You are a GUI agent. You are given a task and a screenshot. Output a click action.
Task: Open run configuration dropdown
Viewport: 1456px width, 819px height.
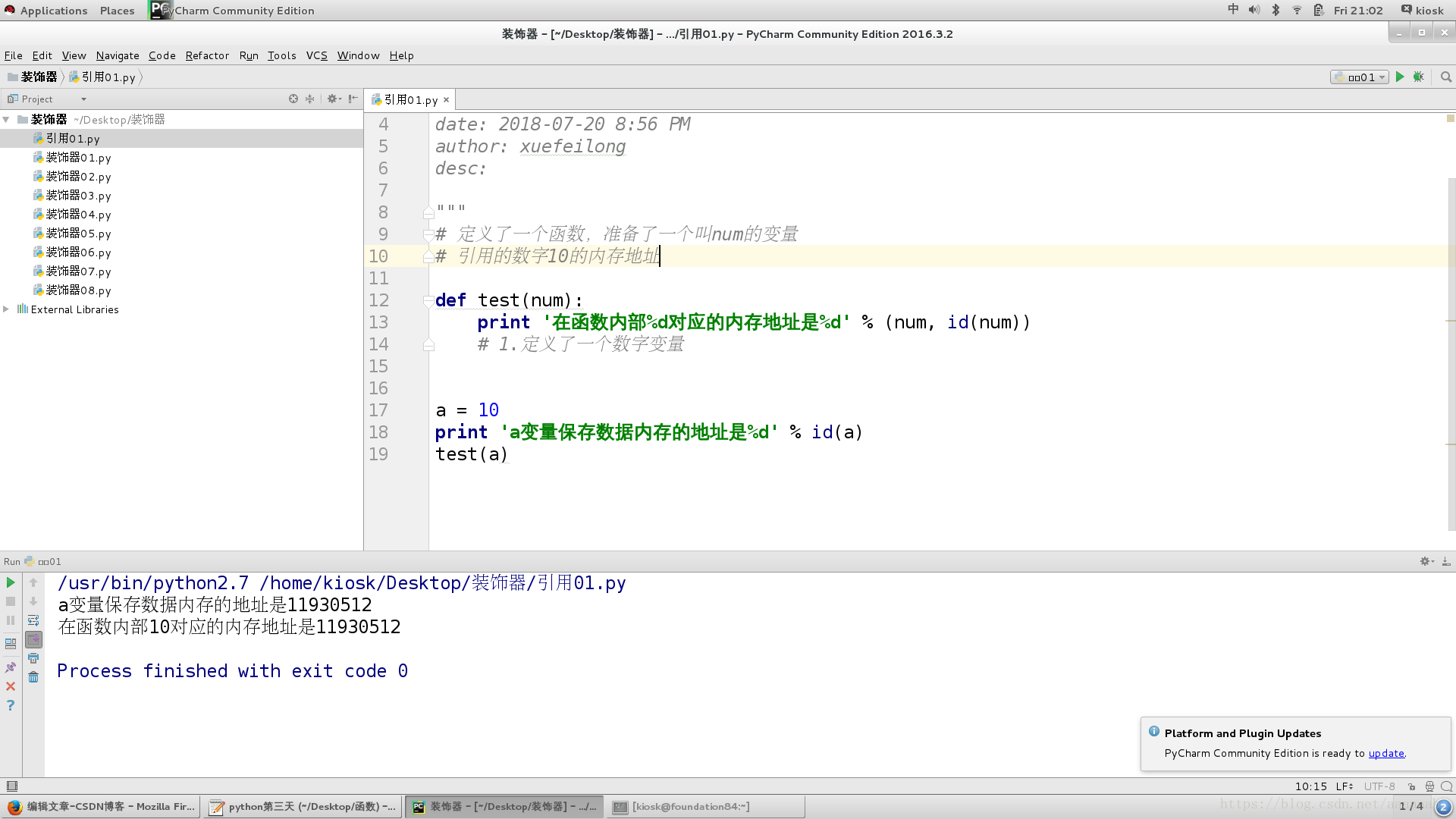click(x=1360, y=77)
